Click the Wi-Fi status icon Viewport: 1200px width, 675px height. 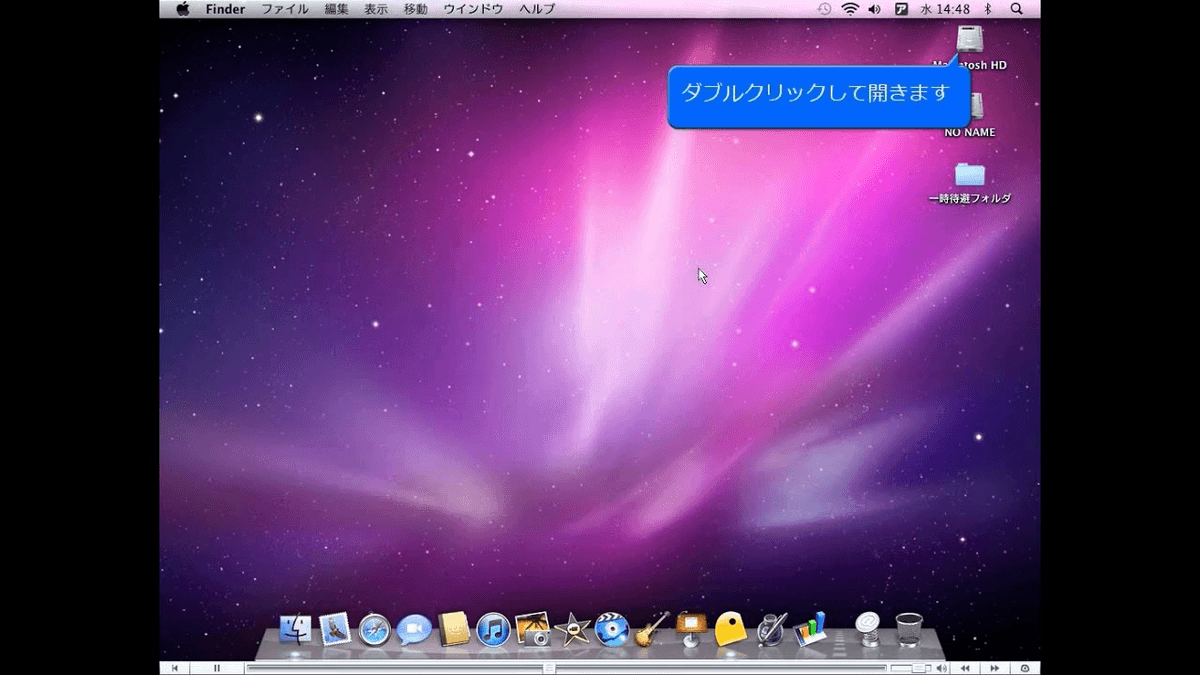(850, 9)
